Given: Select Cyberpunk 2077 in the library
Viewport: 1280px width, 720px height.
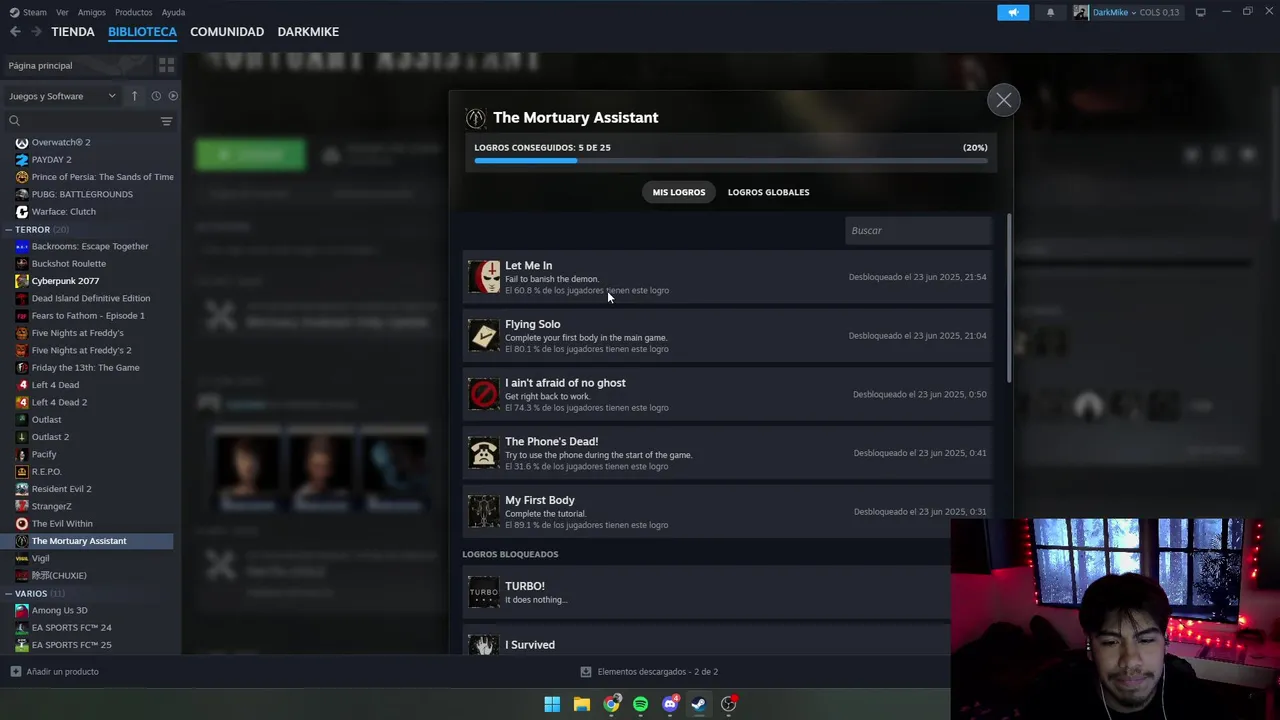Looking at the screenshot, I should coord(65,281).
